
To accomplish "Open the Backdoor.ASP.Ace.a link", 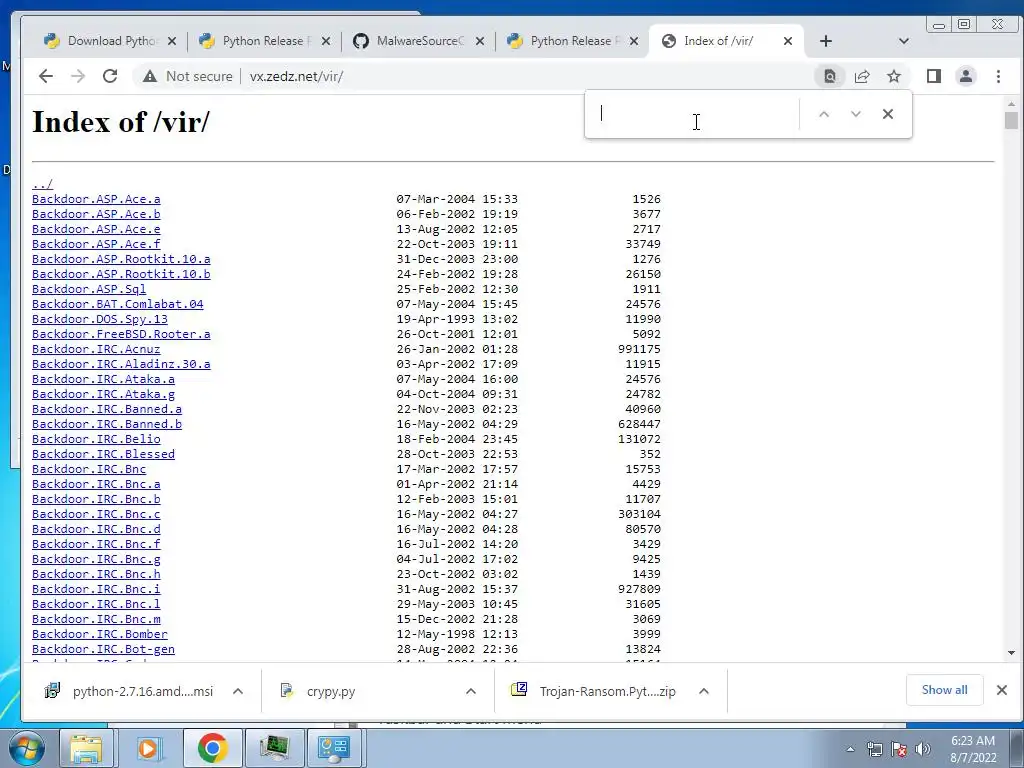I will tap(96, 199).
